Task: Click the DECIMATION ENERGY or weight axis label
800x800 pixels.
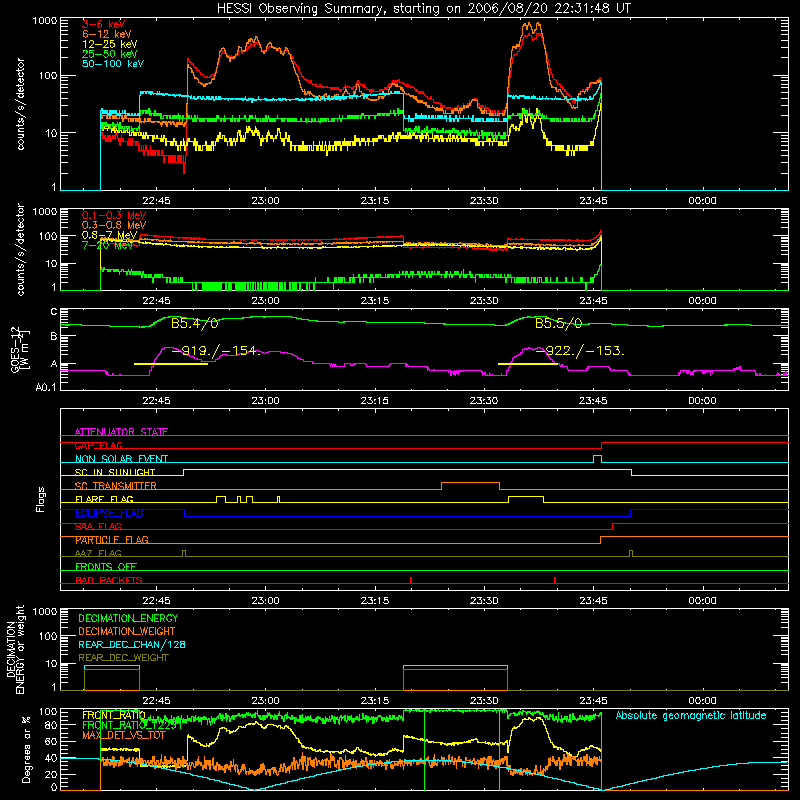Action: point(16,649)
